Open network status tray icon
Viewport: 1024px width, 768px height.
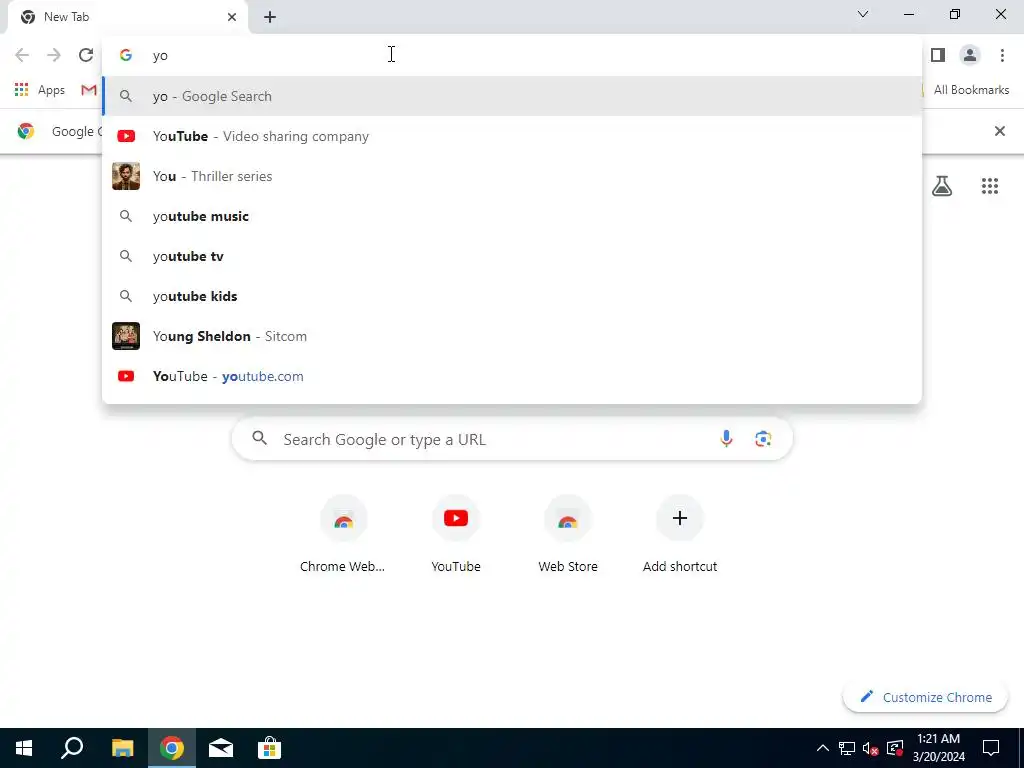pos(847,748)
